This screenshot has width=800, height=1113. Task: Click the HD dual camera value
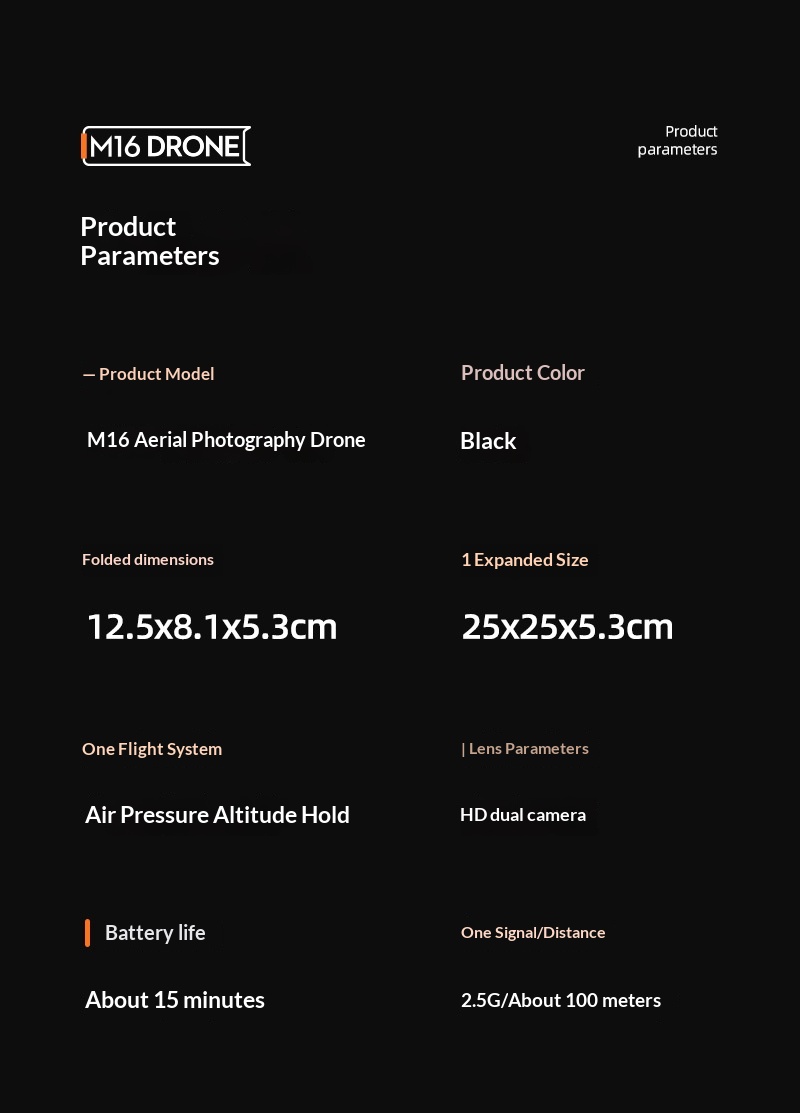tap(523, 815)
